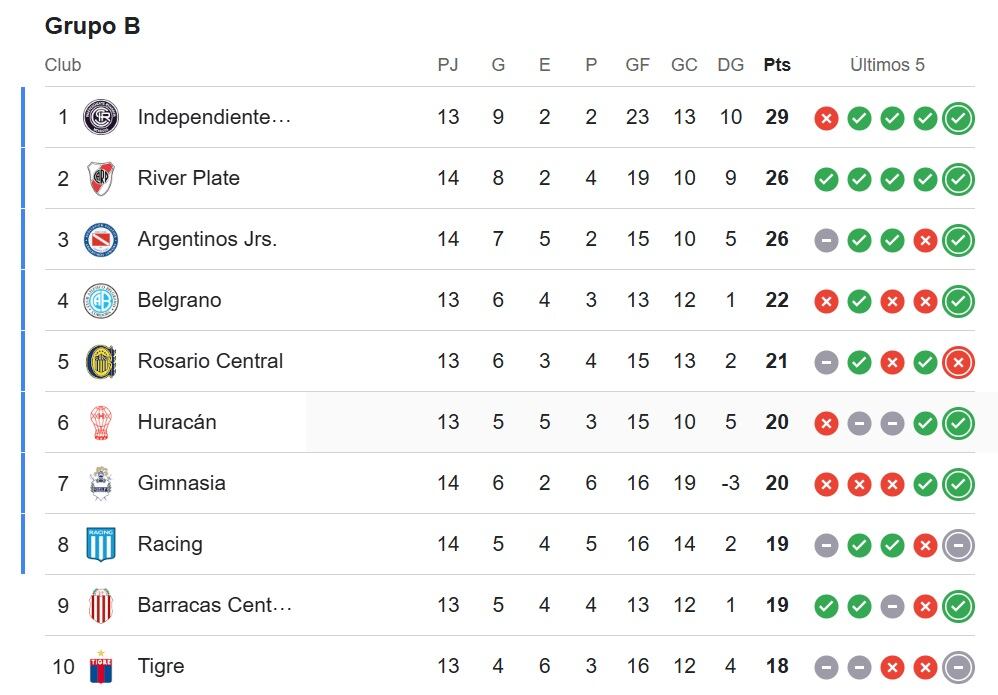Image resolution: width=998 pixels, height=695 pixels.
Task: Expand the Barracas Central shortened name
Action: point(214,605)
